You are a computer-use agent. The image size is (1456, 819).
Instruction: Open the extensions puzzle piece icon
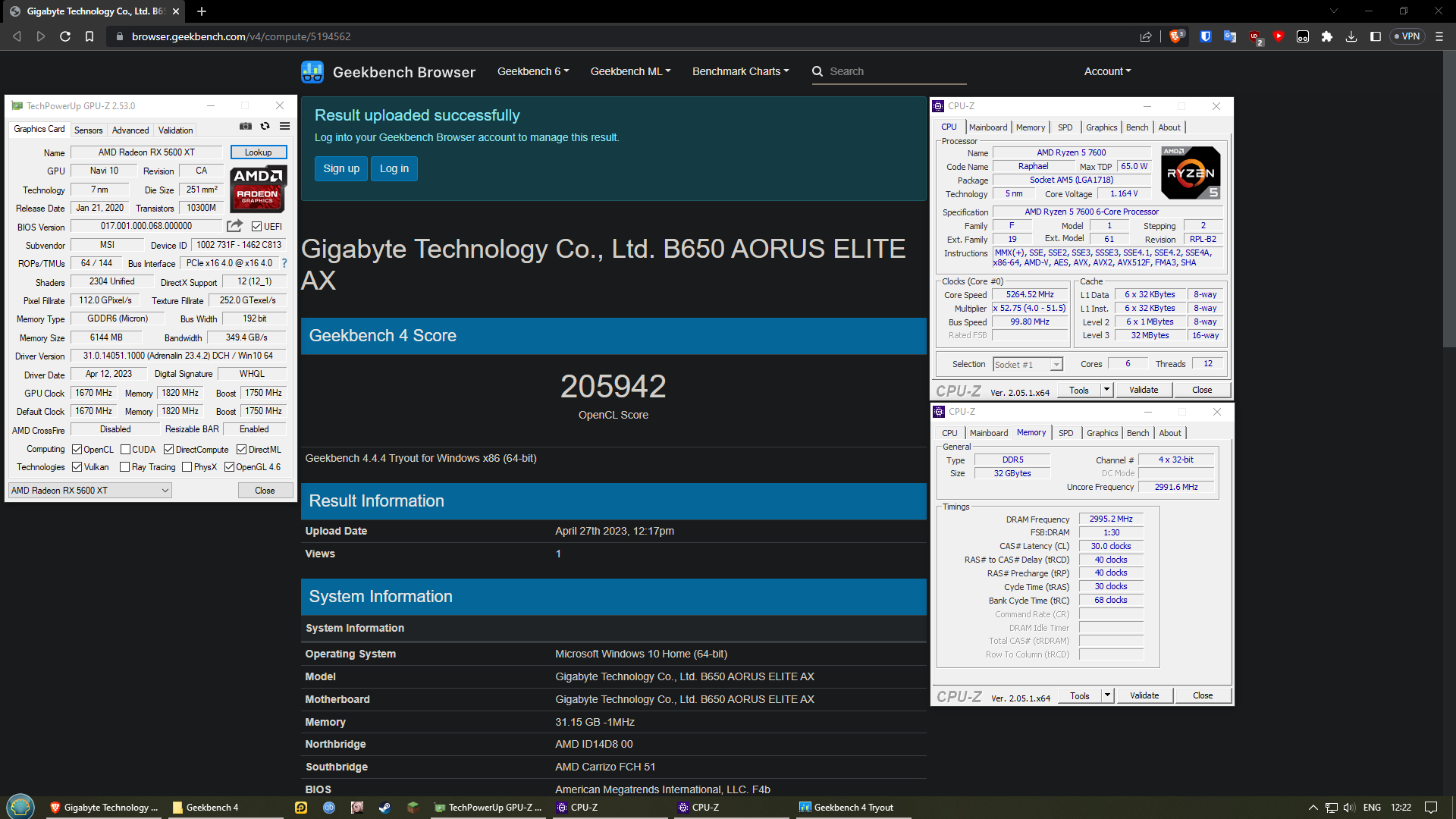1327,36
